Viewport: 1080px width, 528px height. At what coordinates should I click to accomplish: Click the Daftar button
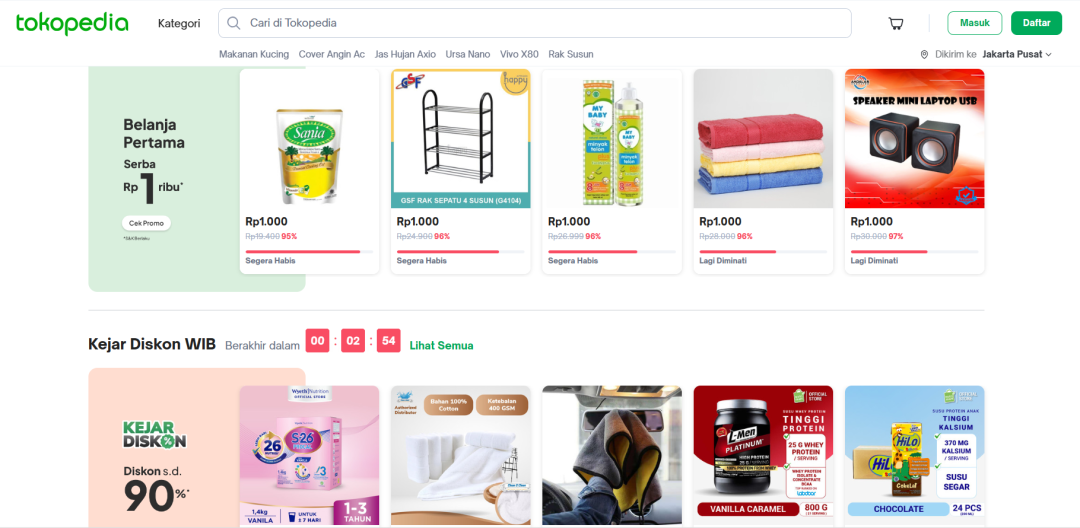pyautogui.click(x=1036, y=23)
